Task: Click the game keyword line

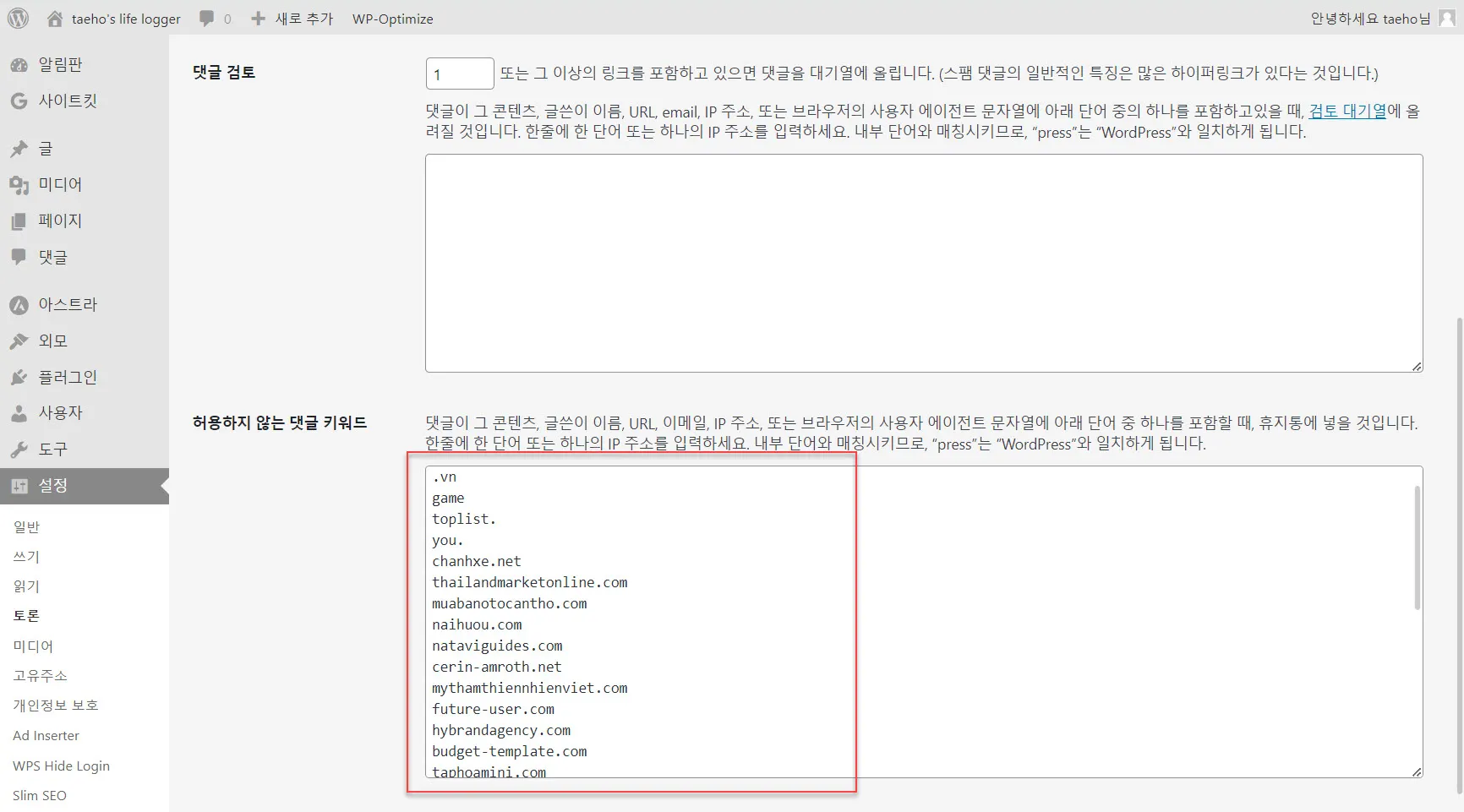Action: [x=448, y=499]
